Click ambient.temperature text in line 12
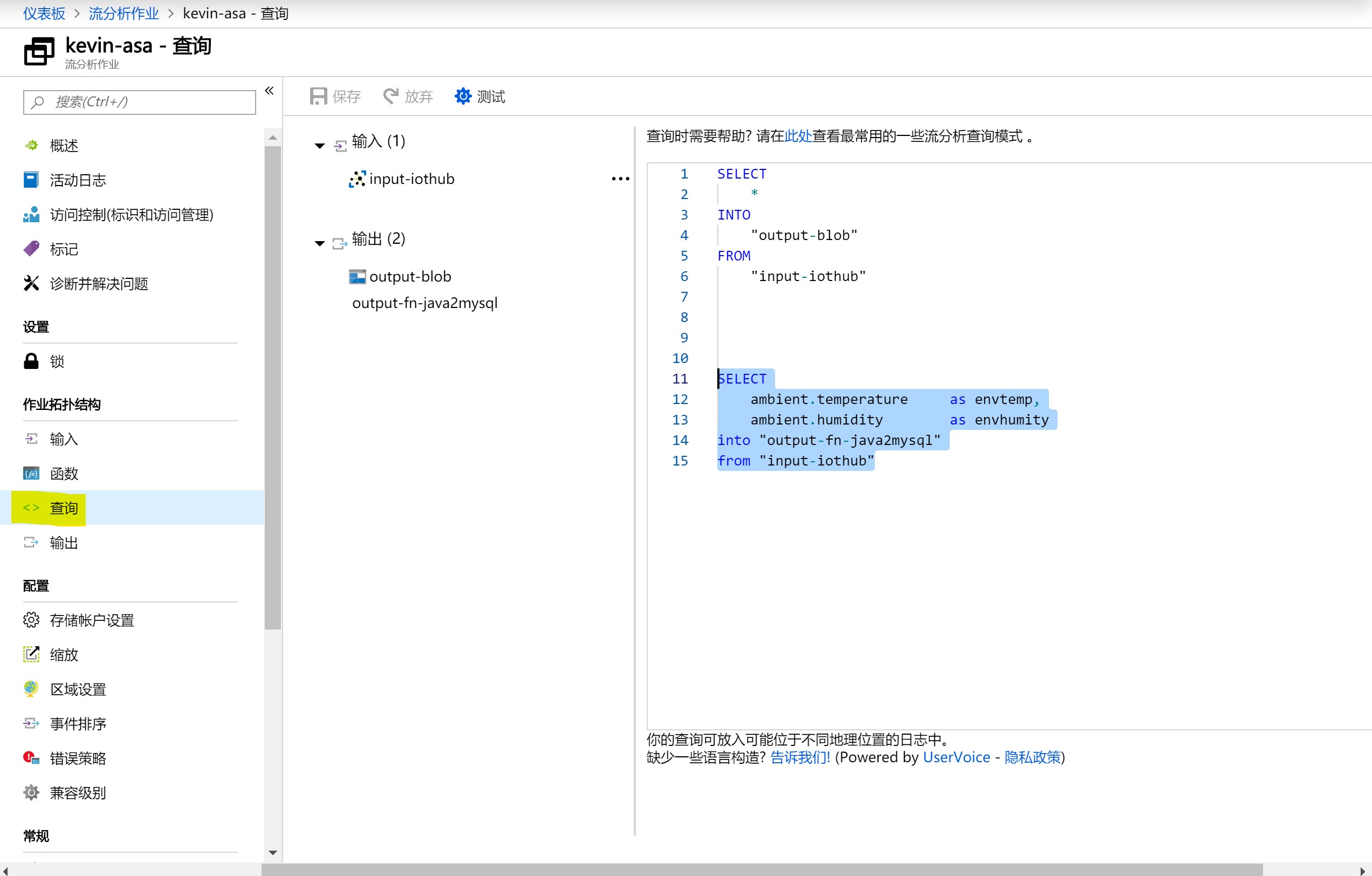 tap(829, 400)
